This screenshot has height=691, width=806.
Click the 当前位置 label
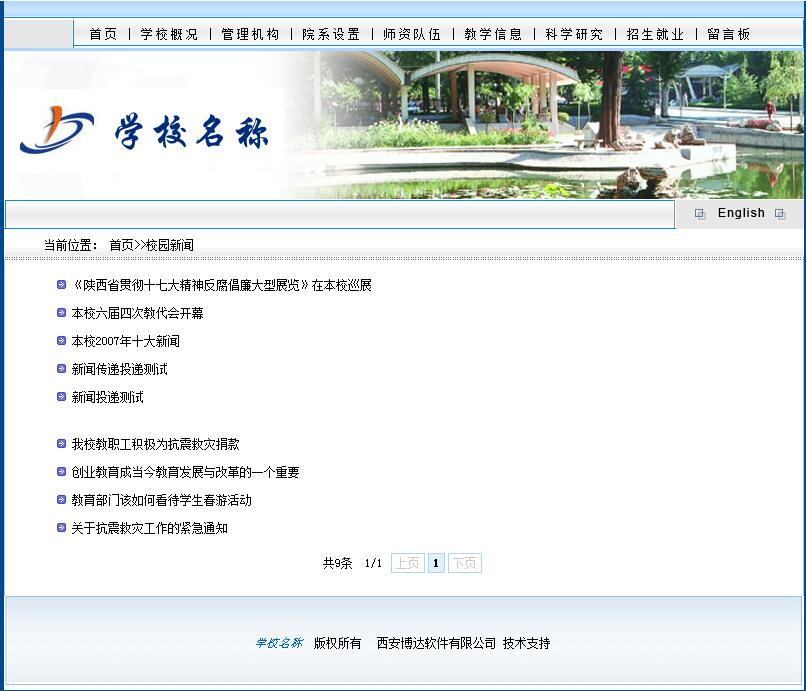point(70,245)
